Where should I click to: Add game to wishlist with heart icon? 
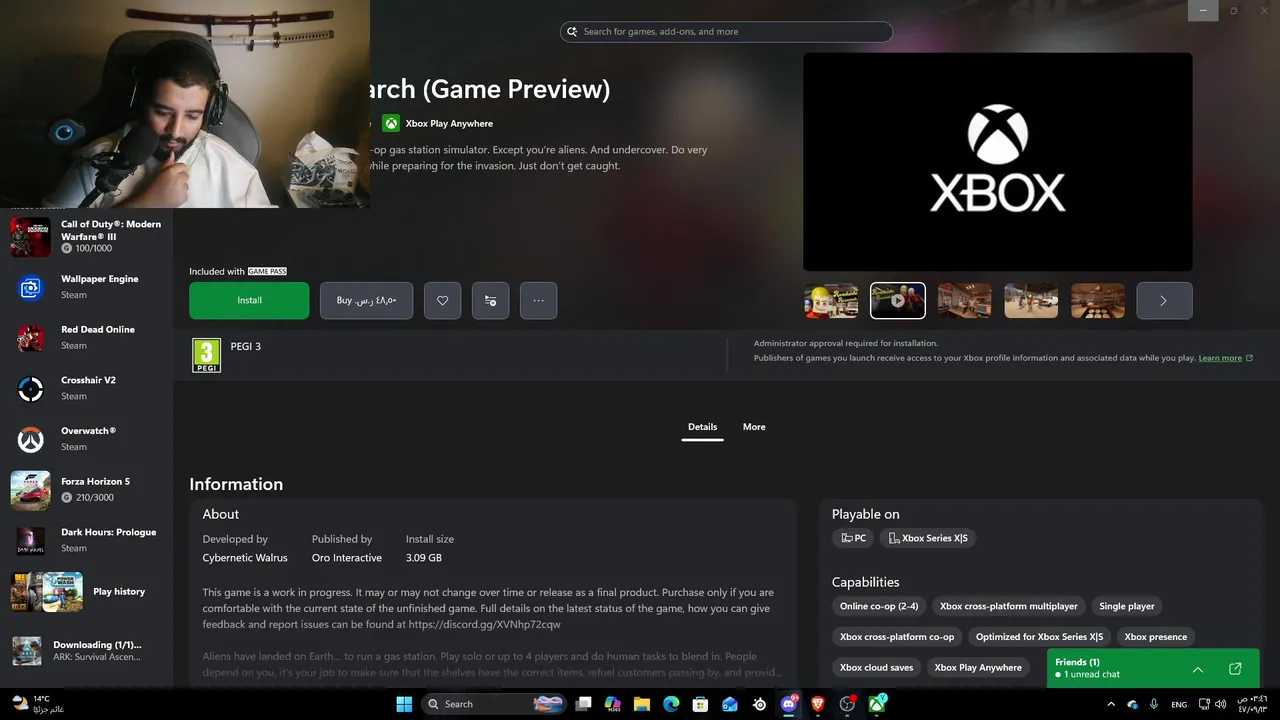pos(442,300)
